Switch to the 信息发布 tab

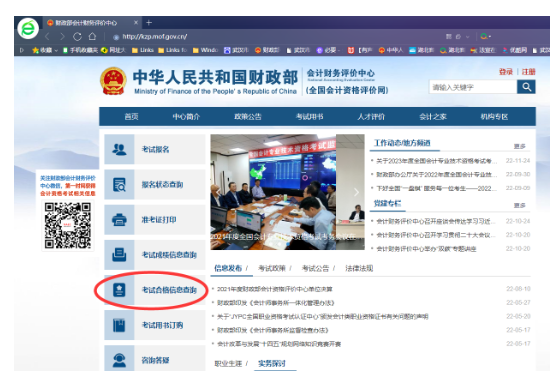point(228,268)
